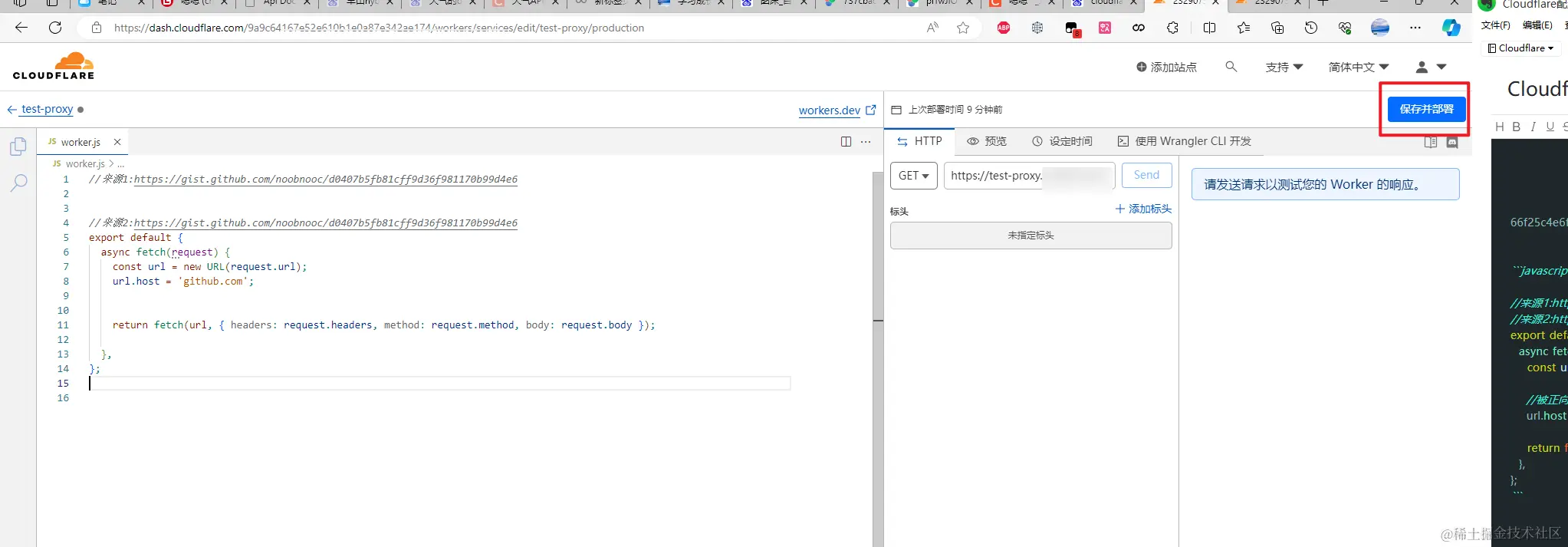The height and width of the screenshot is (547, 1568).
Task: Click the request URL input field
Action: pyautogui.click(x=1030, y=176)
